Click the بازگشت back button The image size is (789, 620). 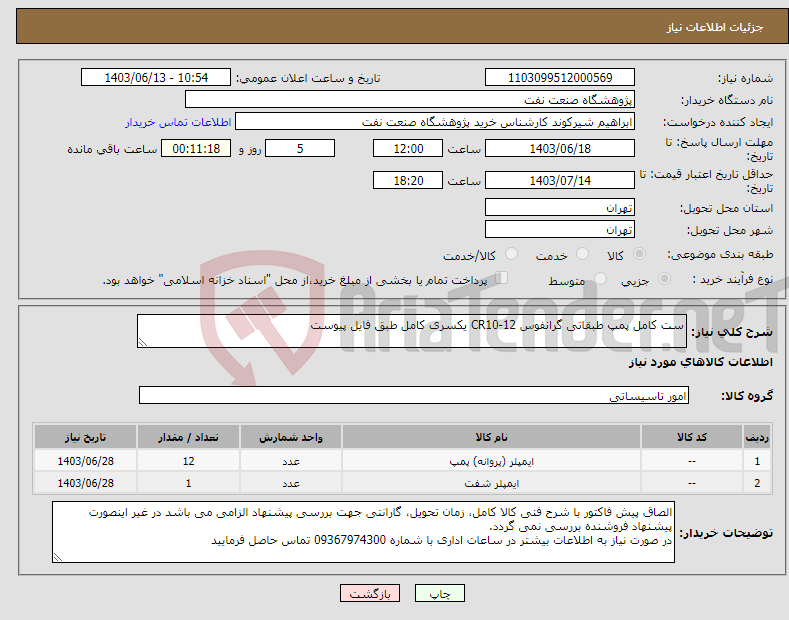[x=370, y=593]
